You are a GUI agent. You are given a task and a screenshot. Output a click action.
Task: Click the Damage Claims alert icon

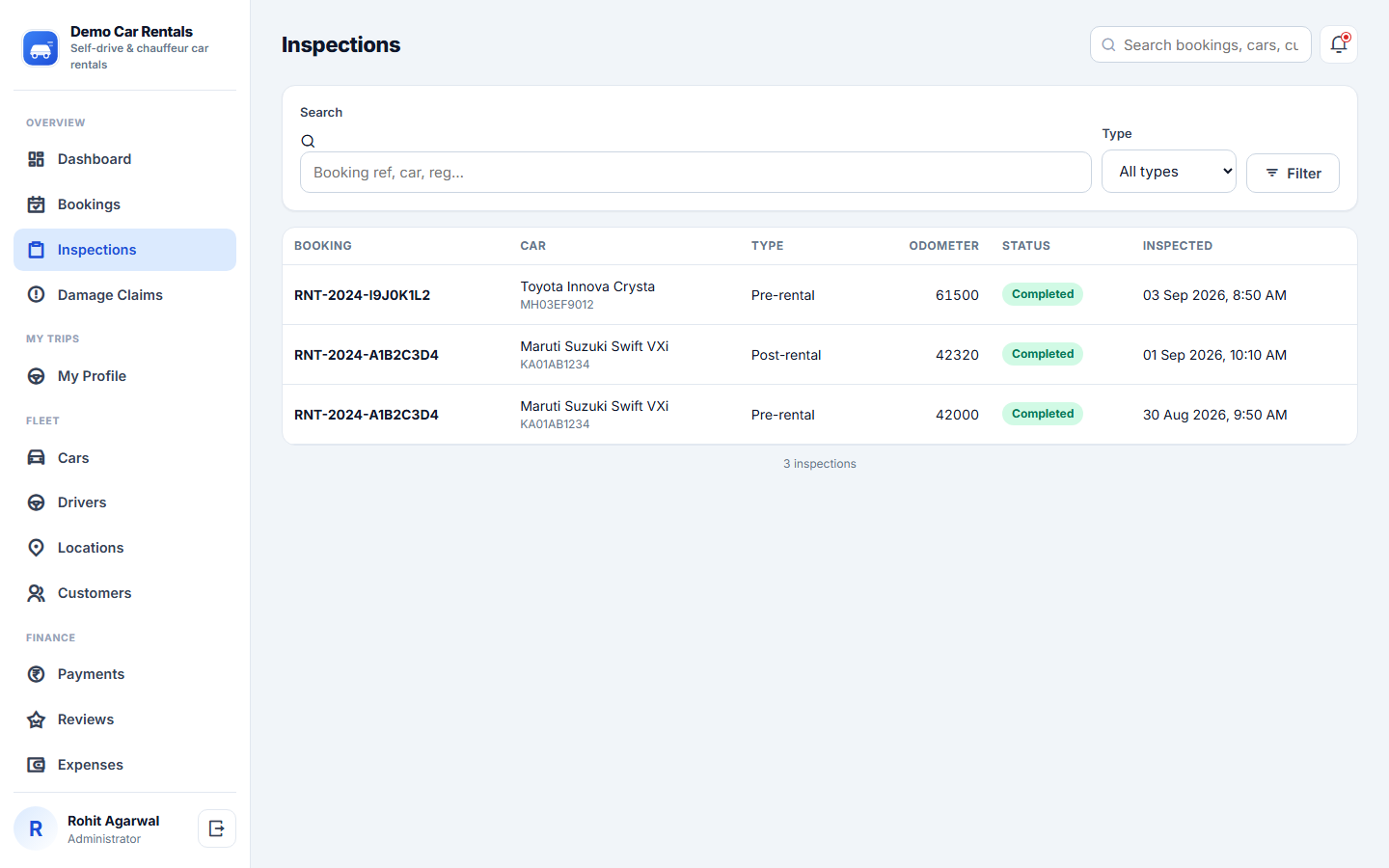(x=36, y=295)
